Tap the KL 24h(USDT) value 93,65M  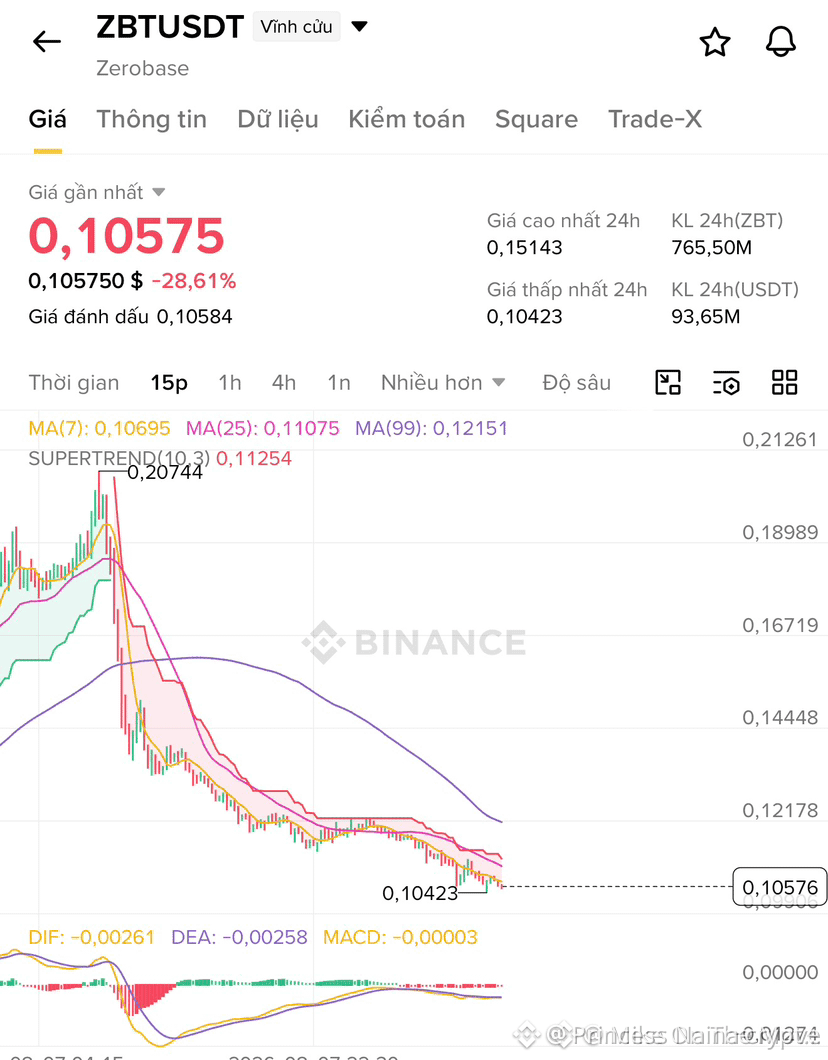pyautogui.click(x=706, y=316)
